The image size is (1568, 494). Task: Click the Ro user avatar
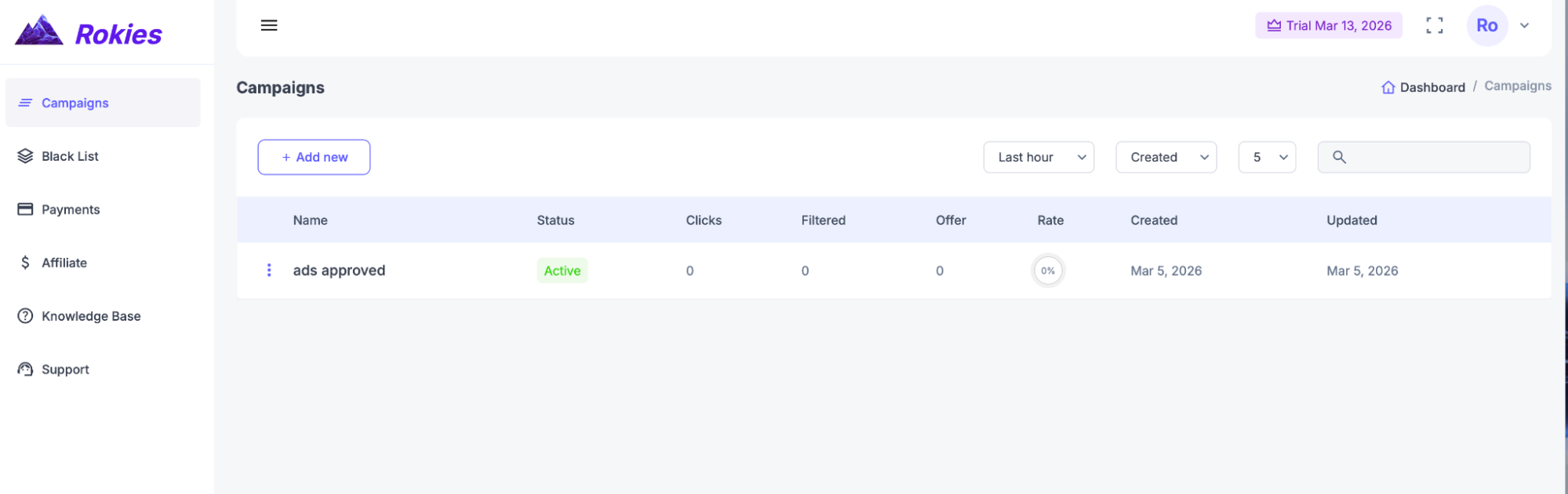point(1486,26)
